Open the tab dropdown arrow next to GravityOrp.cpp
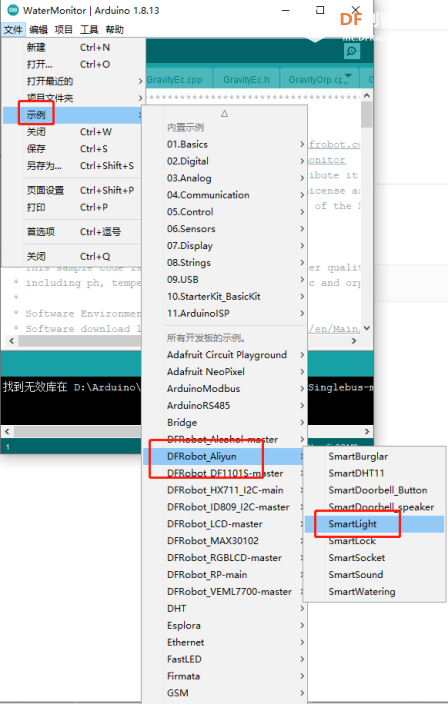This screenshot has height=705, width=448. (x=348, y=76)
